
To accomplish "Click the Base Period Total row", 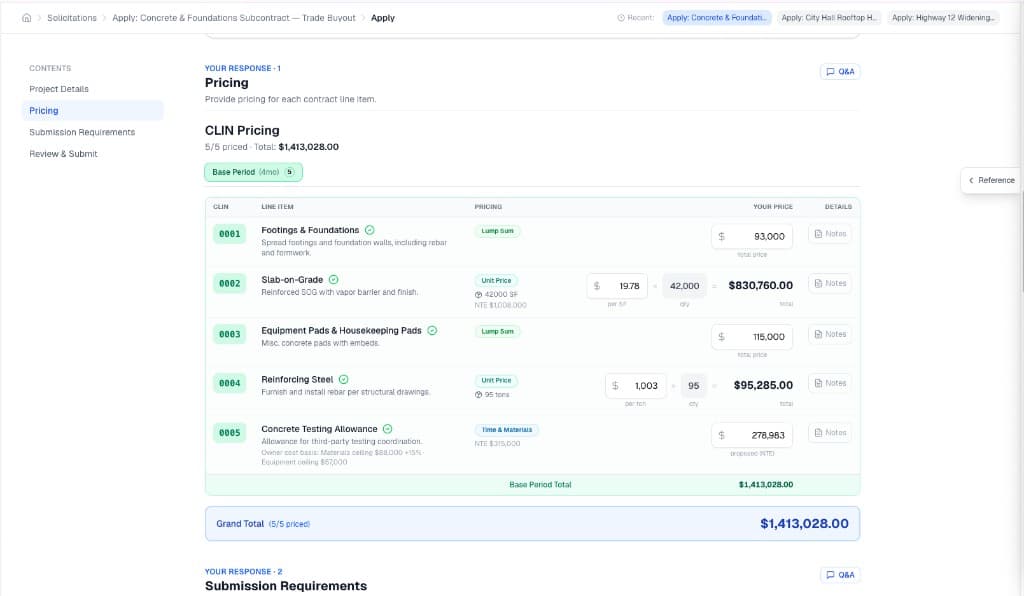I will 532,484.
